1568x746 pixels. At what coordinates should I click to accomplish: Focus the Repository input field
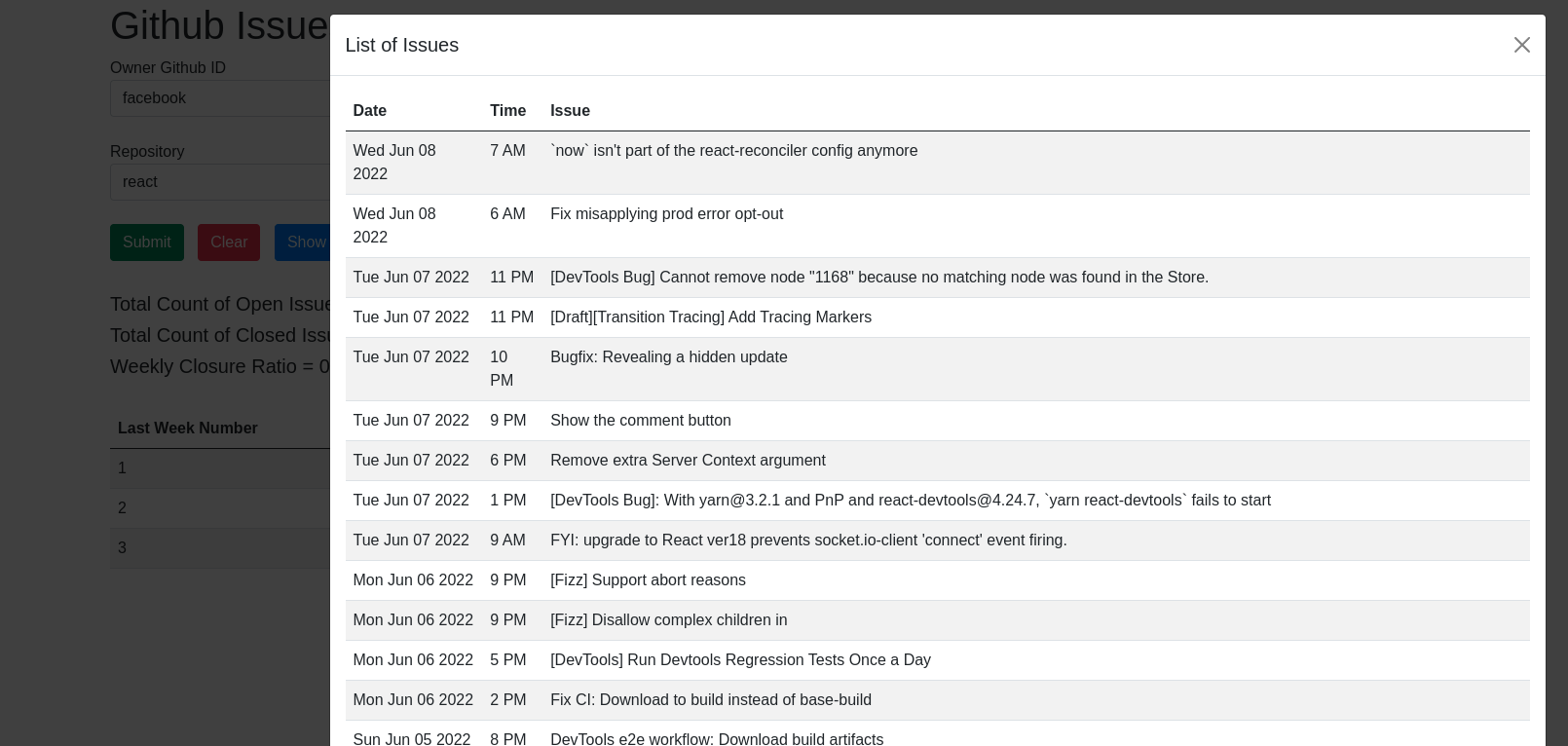pyautogui.click(x=220, y=182)
